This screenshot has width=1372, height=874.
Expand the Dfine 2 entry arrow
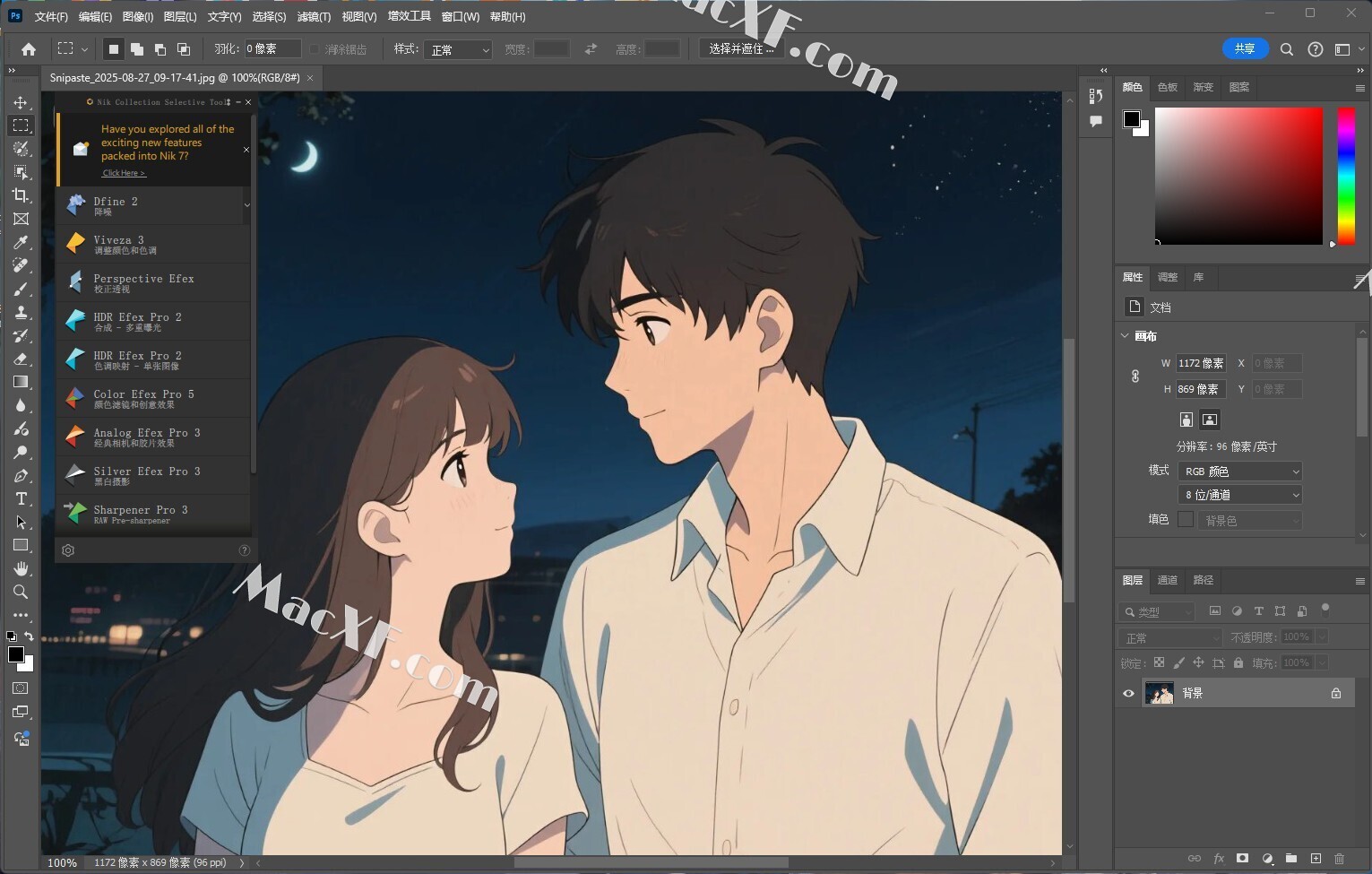click(x=247, y=206)
